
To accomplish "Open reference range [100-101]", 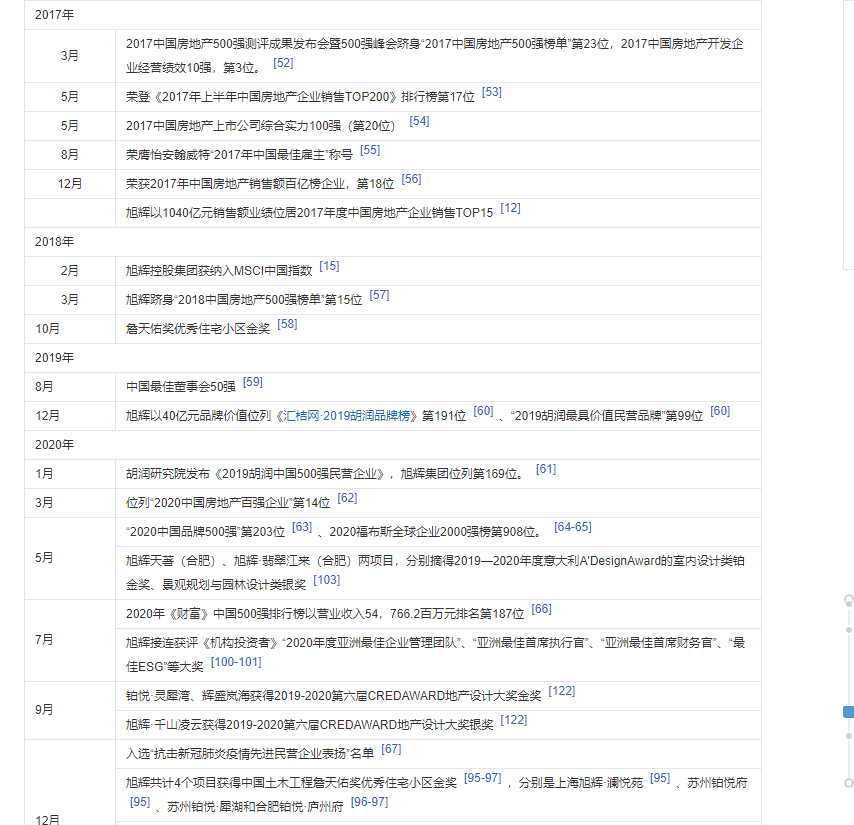I will click(236, 662).
